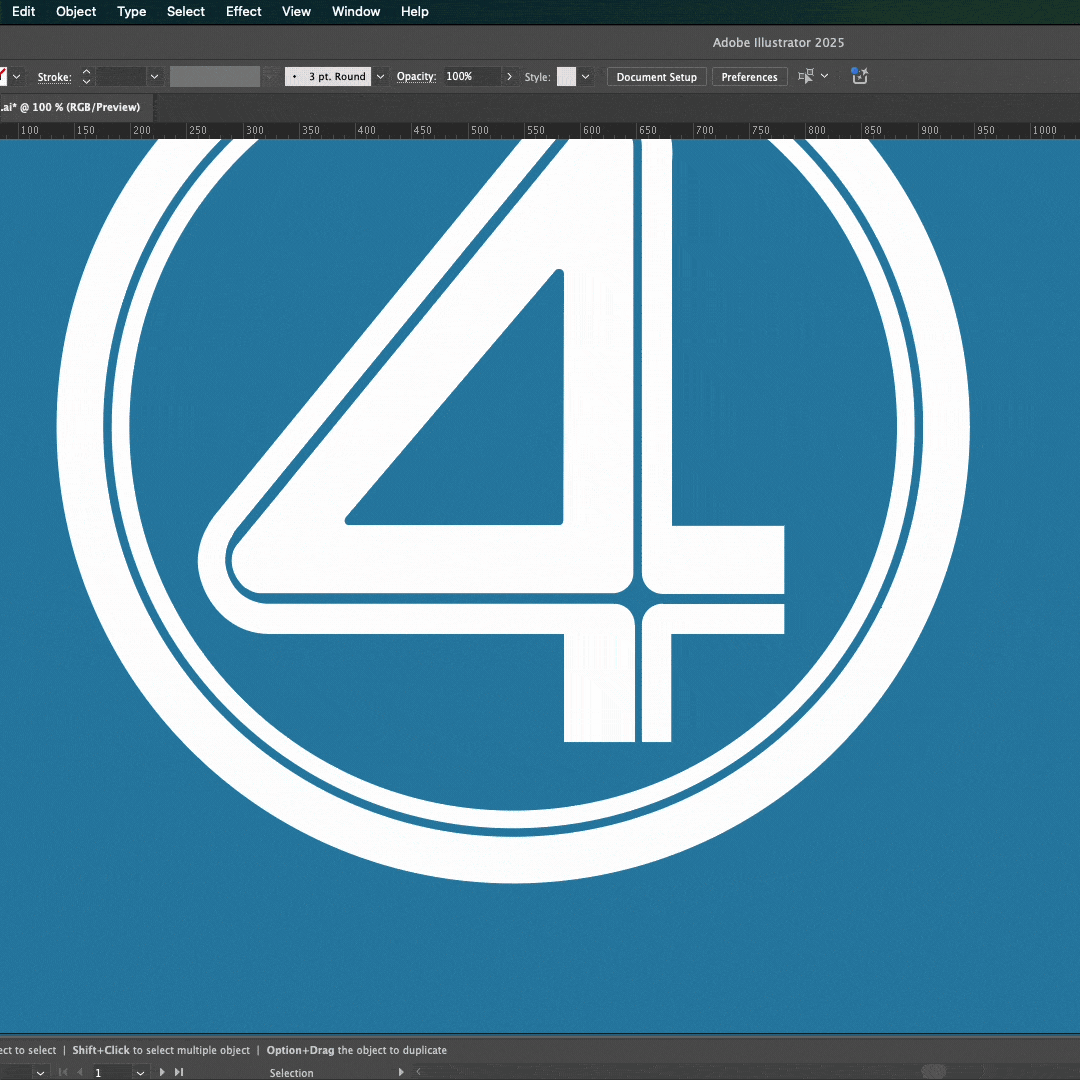
Task: Click the Shift+Click hint text
Action: pyautogui.click(x=161, y=1050)
